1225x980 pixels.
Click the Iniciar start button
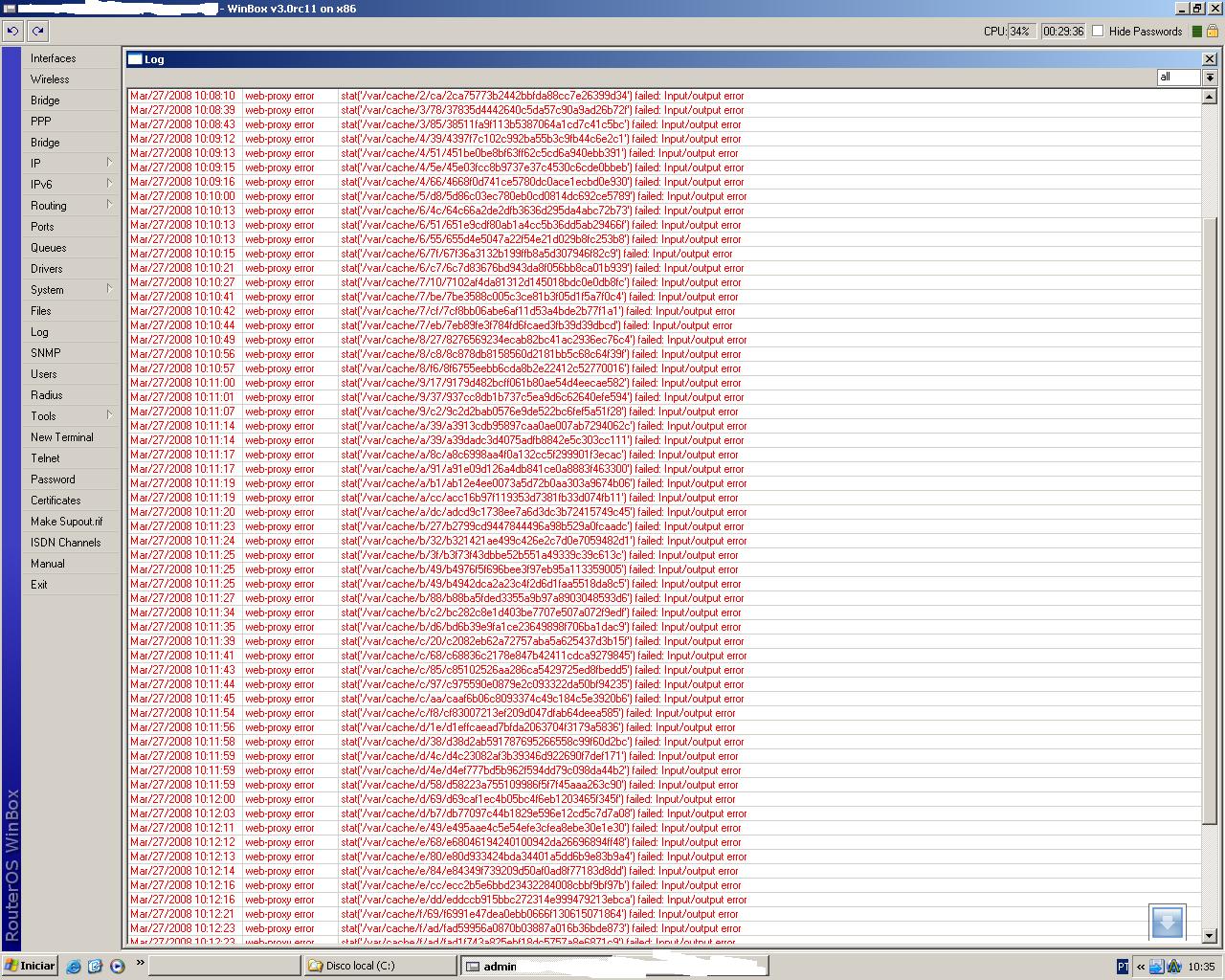[x=30, y=966]
